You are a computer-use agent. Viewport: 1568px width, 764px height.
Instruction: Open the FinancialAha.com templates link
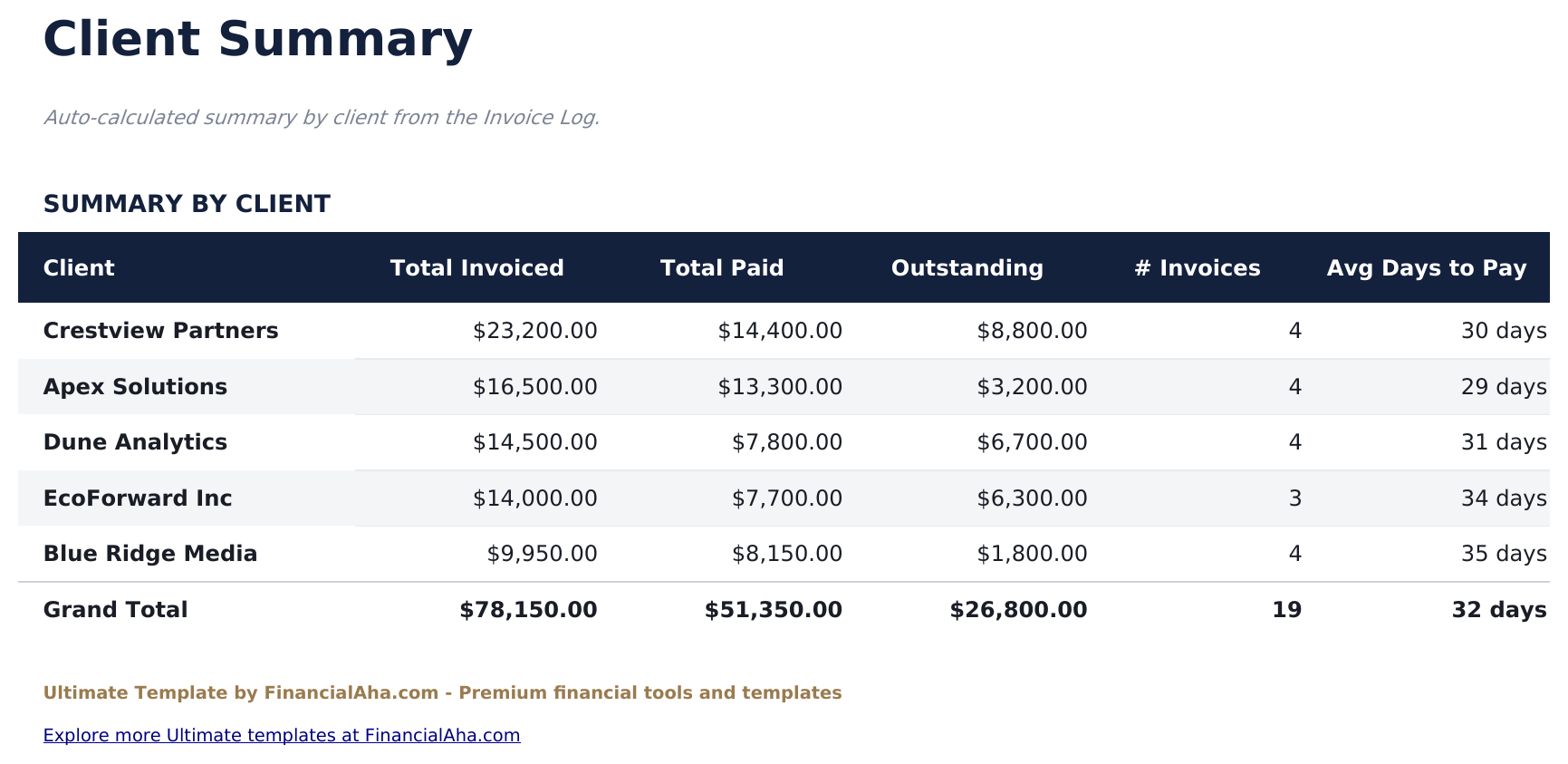pos(282,735)
